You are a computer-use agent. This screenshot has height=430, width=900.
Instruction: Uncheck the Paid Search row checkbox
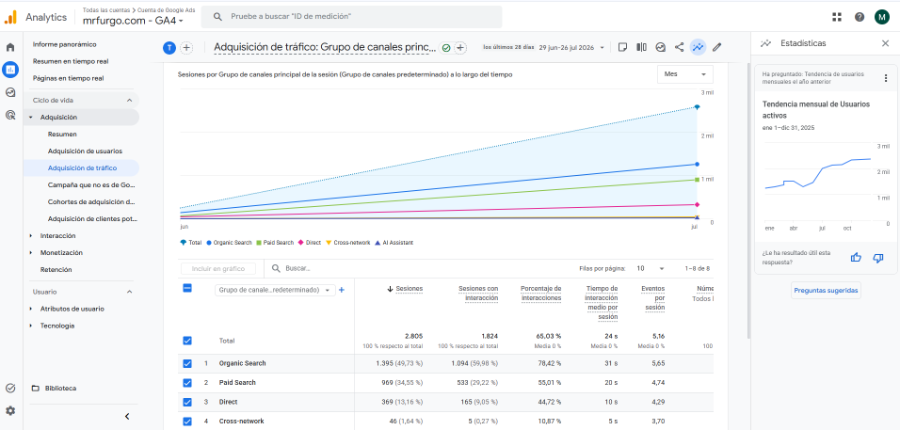pos(187,382)
